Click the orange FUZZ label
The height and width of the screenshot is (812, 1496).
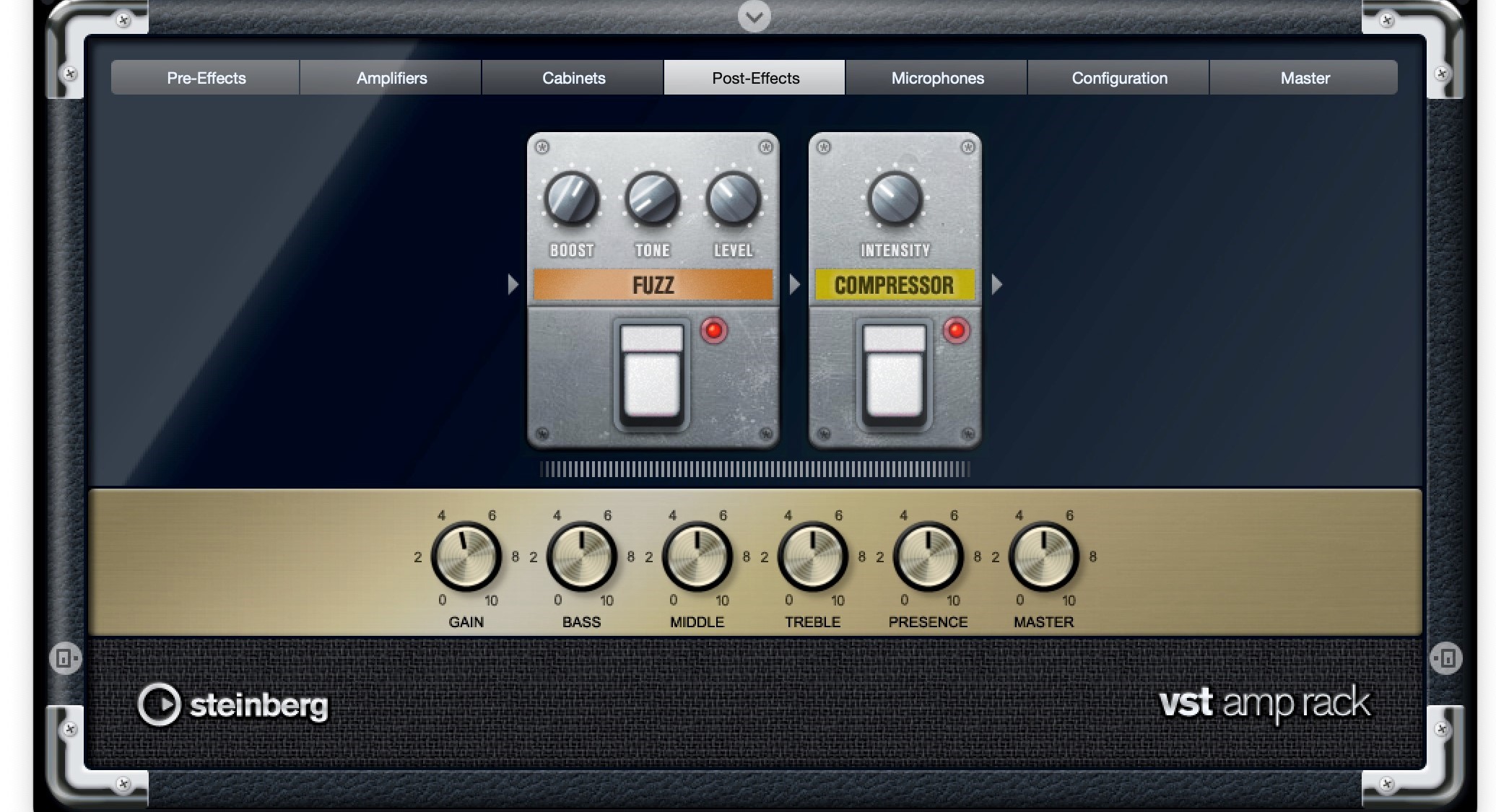point(653,285)
